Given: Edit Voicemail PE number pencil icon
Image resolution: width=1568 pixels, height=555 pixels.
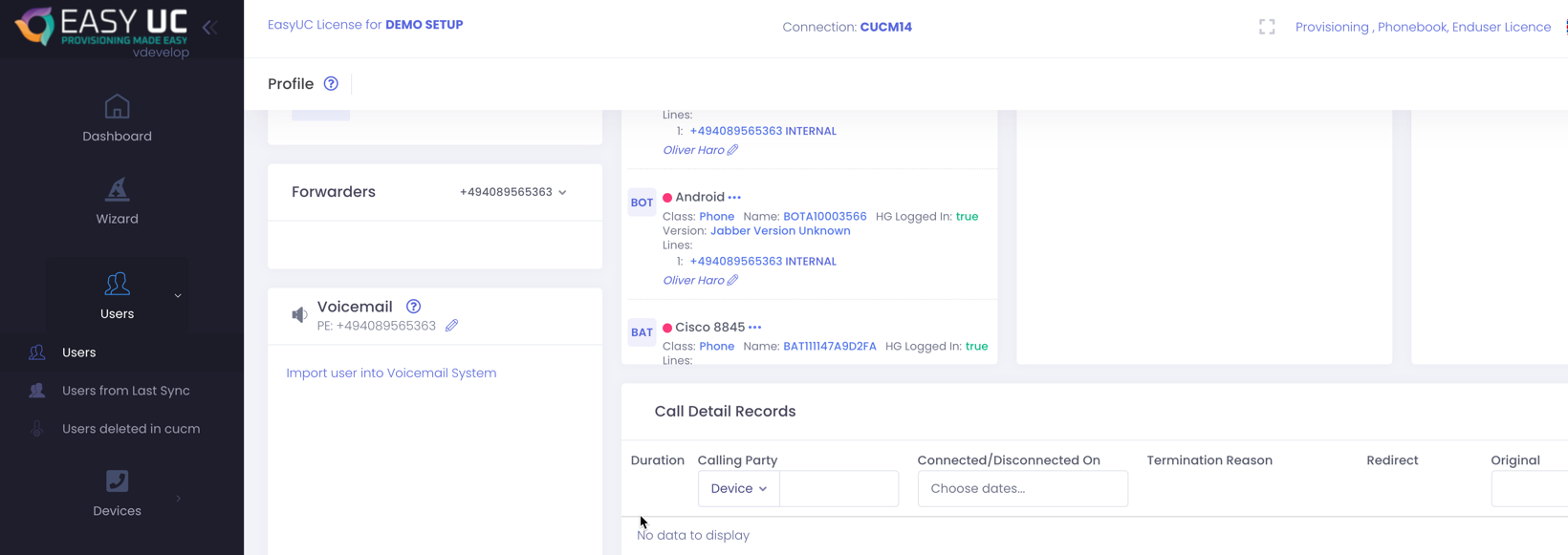Looking at the screenshot, I should pyautogui.click(x=452, y=326).
